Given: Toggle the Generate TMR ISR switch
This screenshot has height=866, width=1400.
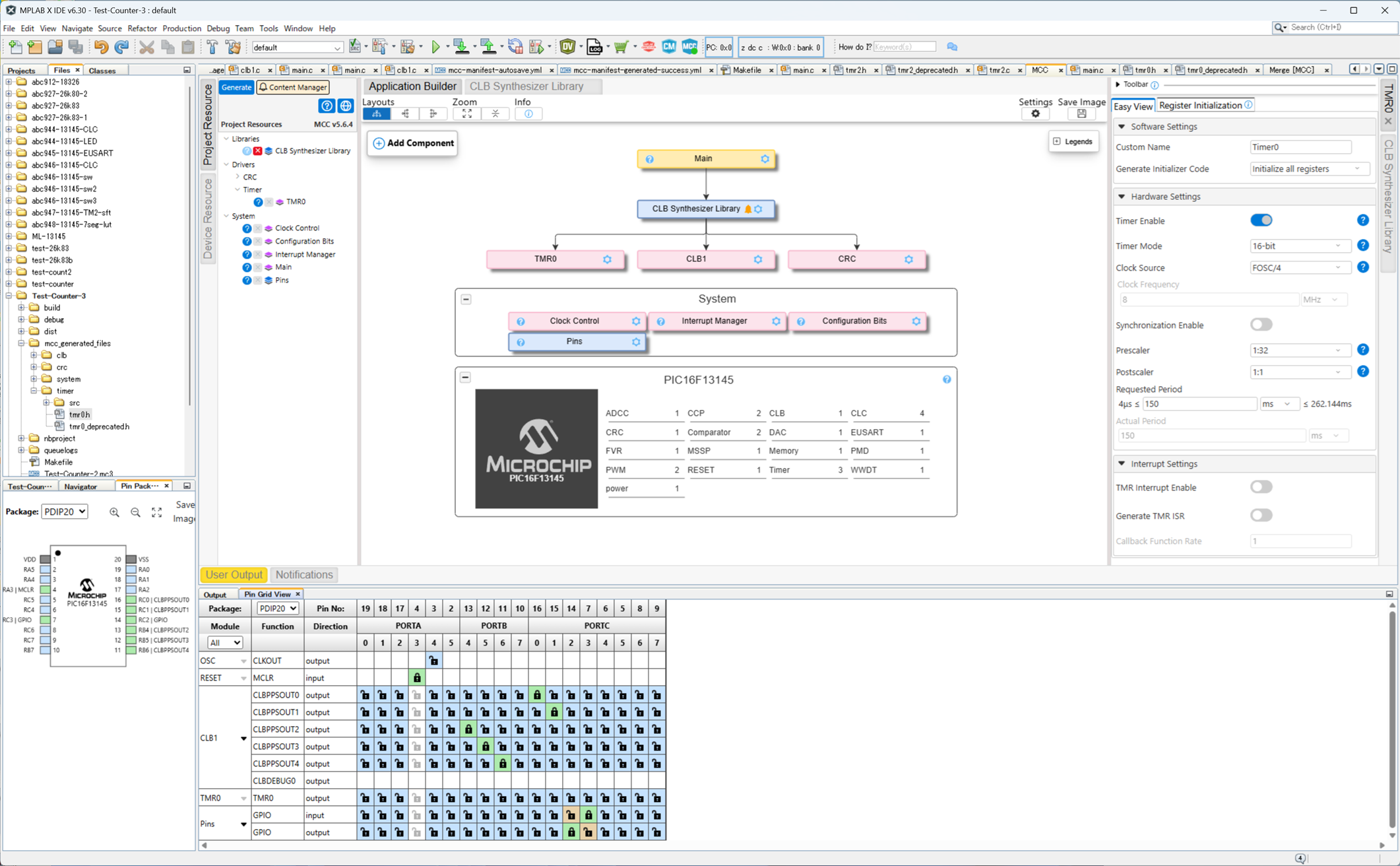Looking at the screenshot, I should (x=1261, y=516).
